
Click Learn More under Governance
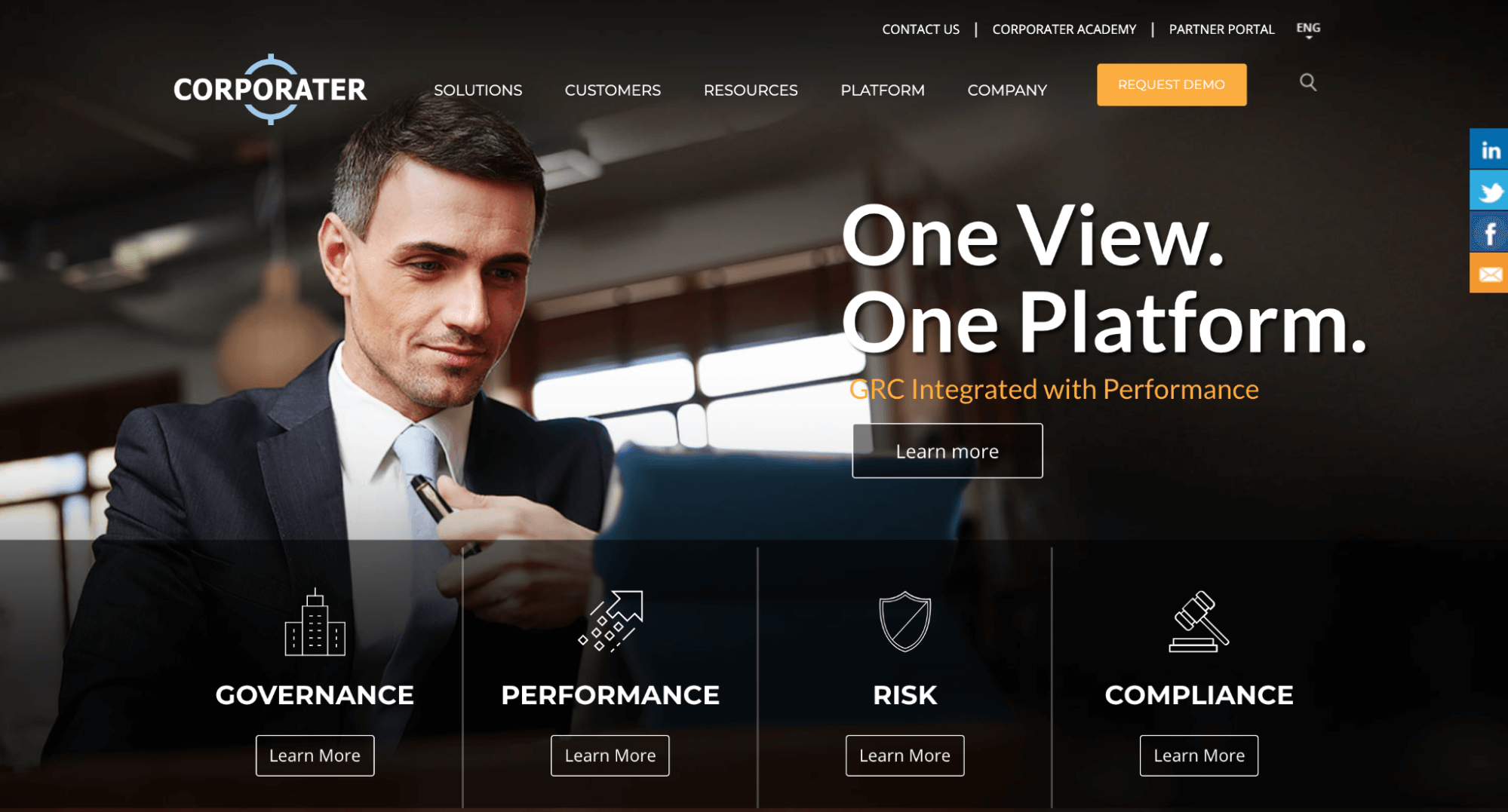coord(315,755)
